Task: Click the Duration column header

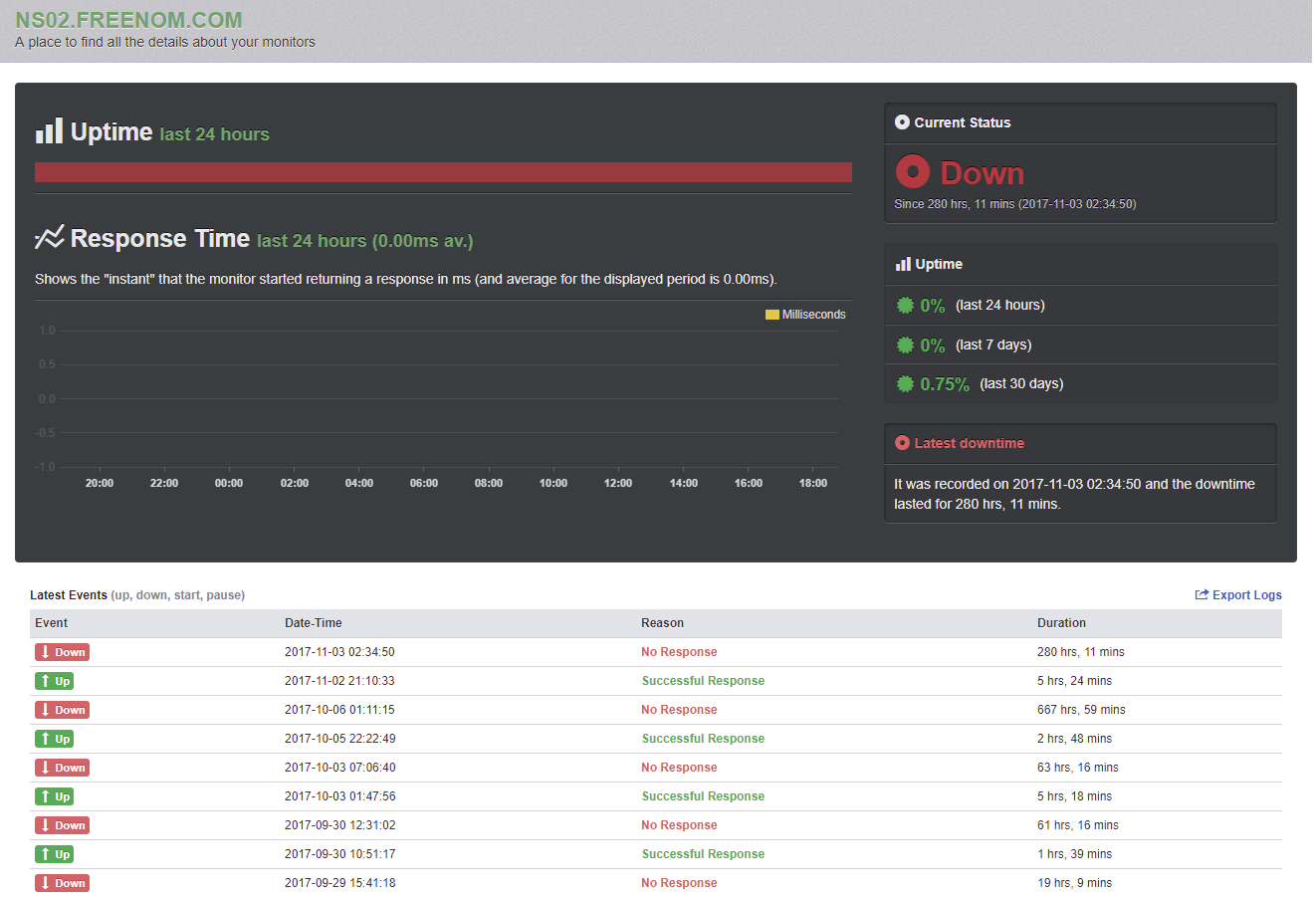Action: pos(1061,623)
